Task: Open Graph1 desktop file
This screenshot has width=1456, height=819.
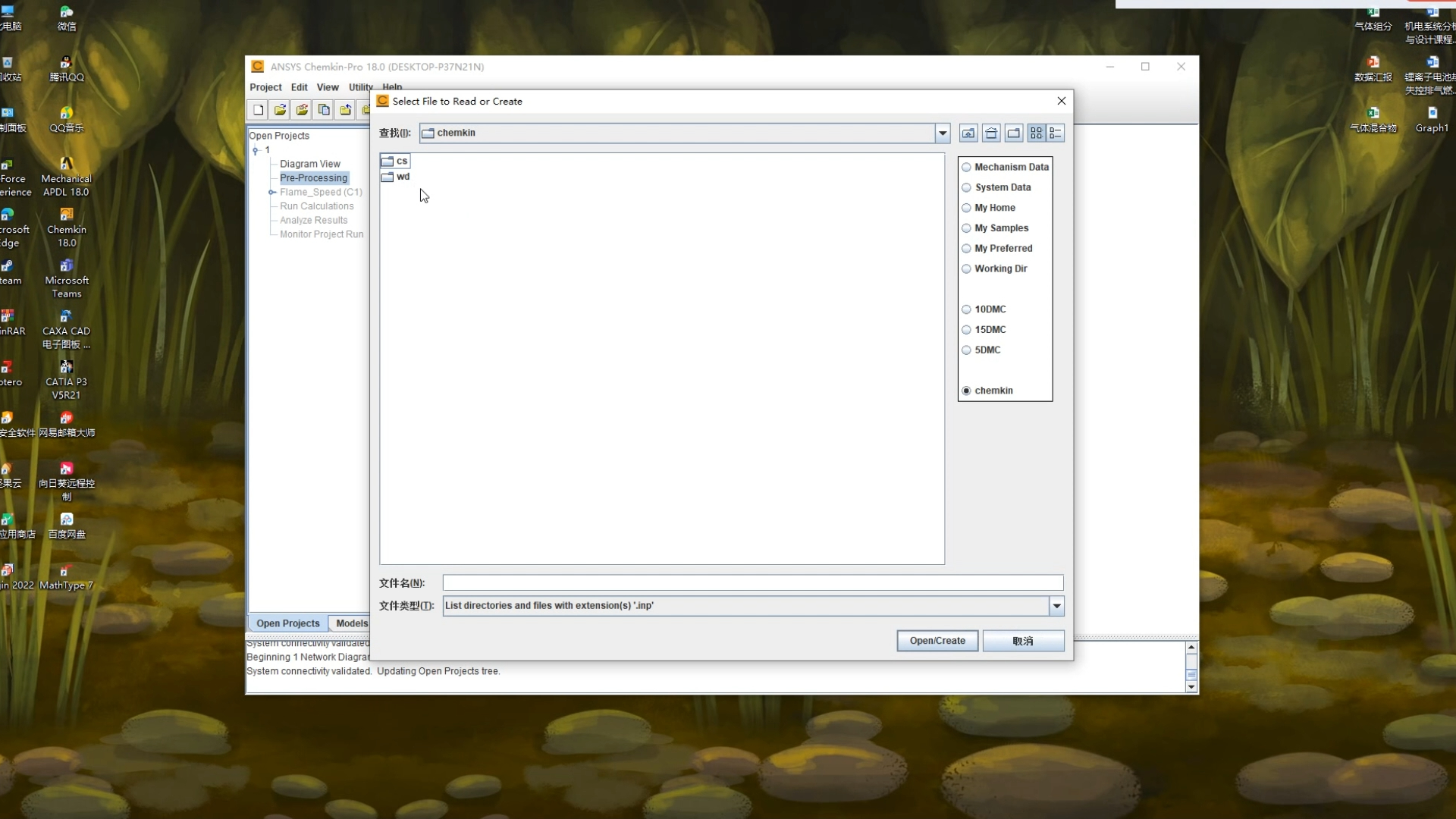Action: click(x=1432, y=120)
